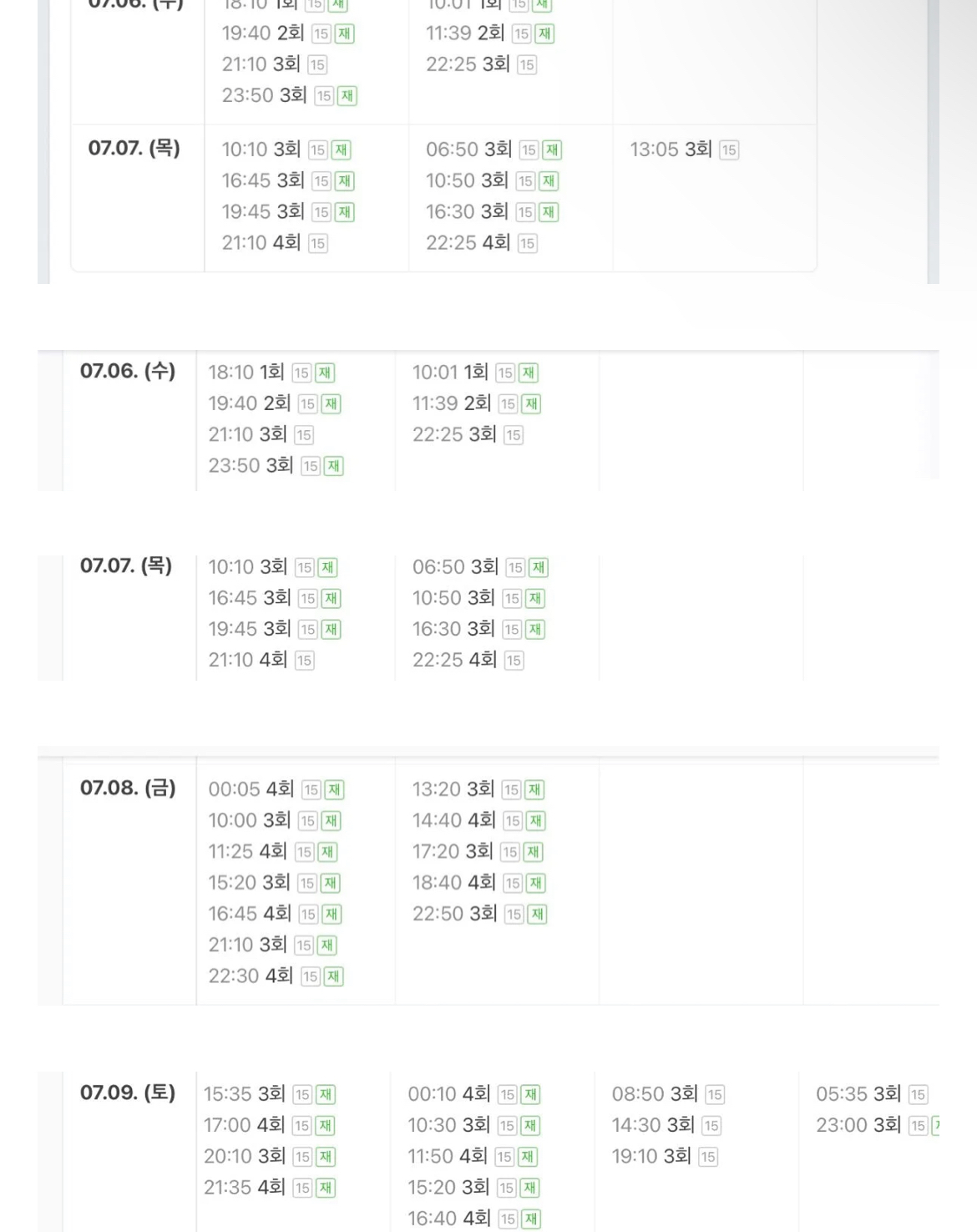
Task: Click the 재 rerun badge beside 17:00 4회
Action: coord(324,1126)
